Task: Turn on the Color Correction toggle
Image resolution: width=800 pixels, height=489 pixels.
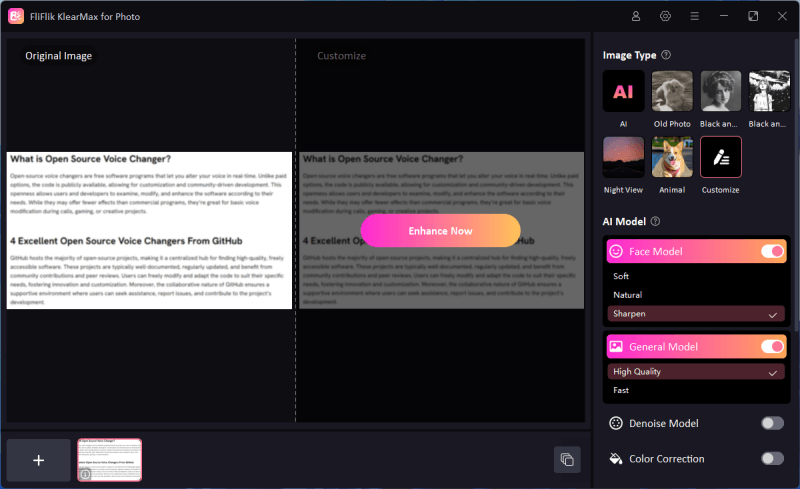Action: tap(772, 458)
